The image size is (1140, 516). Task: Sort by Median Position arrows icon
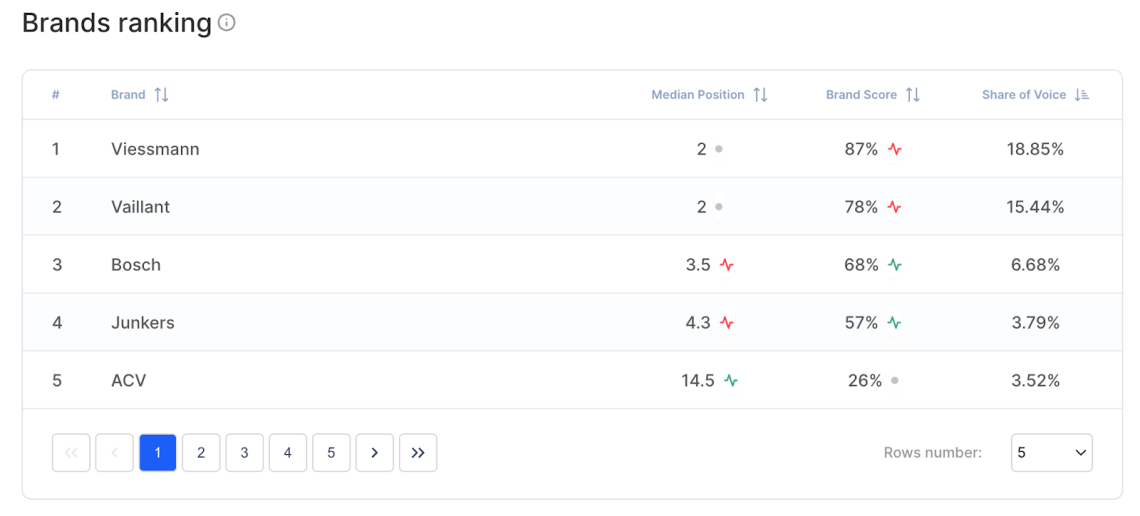[x=760, y=95]
